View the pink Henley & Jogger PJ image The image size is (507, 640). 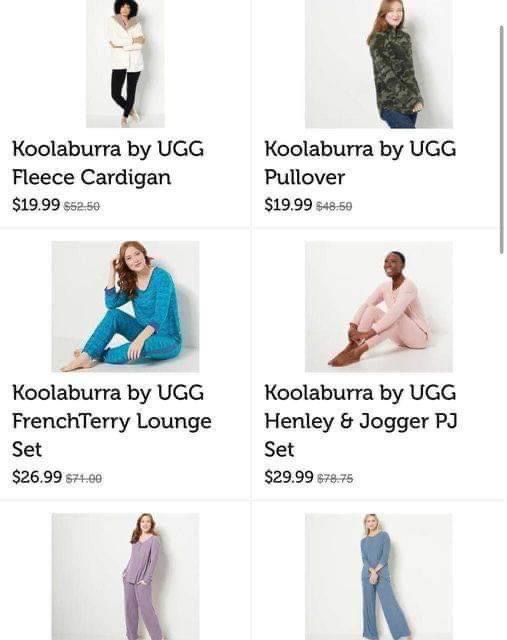click(379, 306)
